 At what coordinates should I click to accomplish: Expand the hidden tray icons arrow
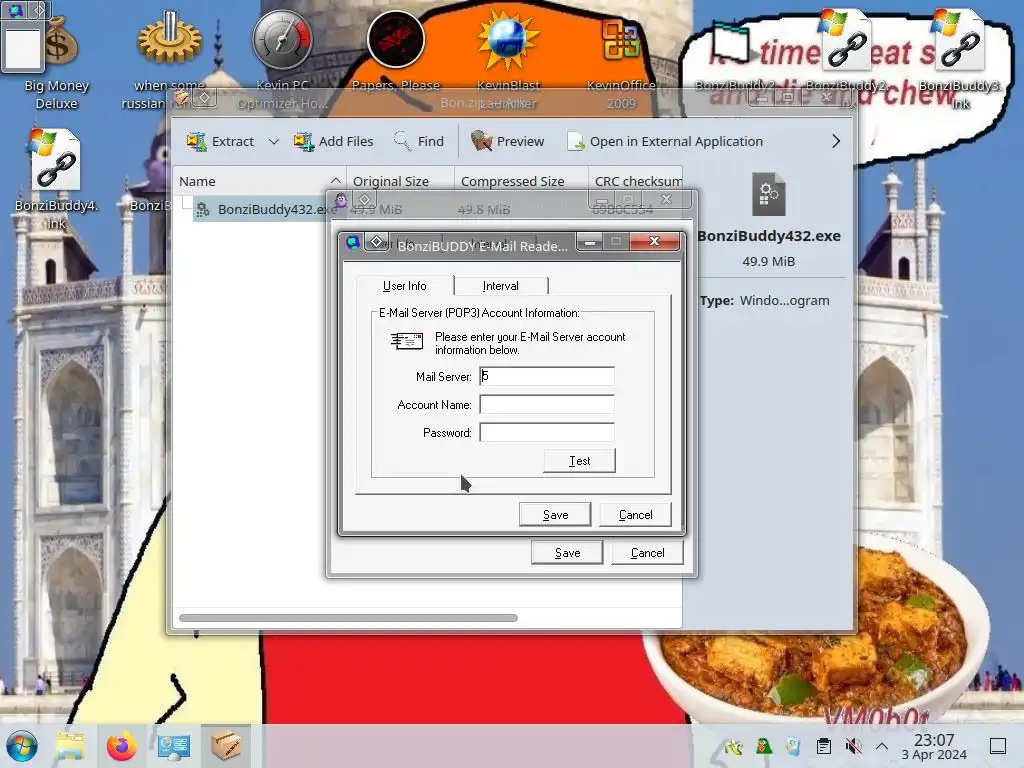click(x=882, y=746)
